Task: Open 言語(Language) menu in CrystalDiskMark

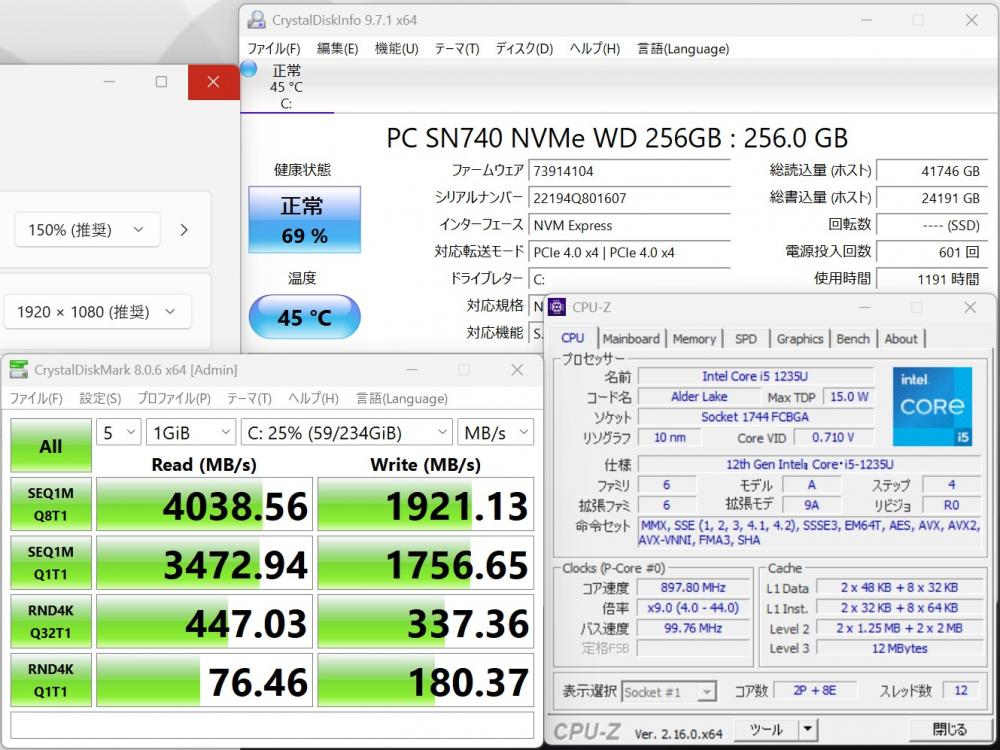Action: tap(402, 399)
